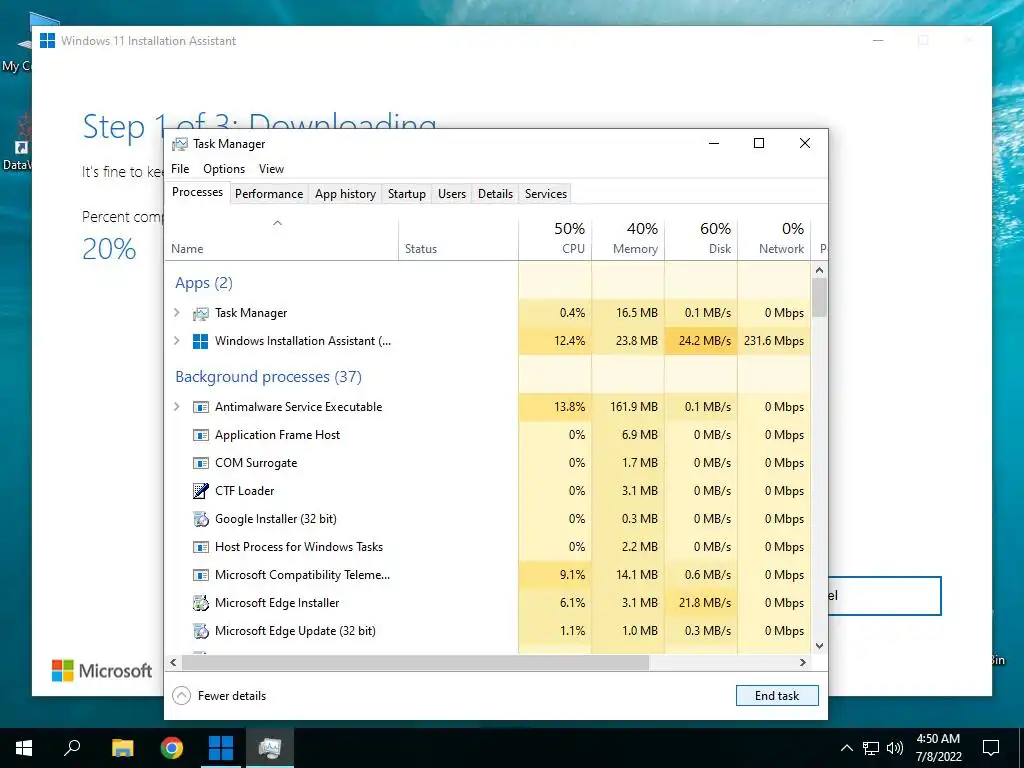Open the notification center icon
Screen dimensions: 1024x768
(x=991, y=748)
